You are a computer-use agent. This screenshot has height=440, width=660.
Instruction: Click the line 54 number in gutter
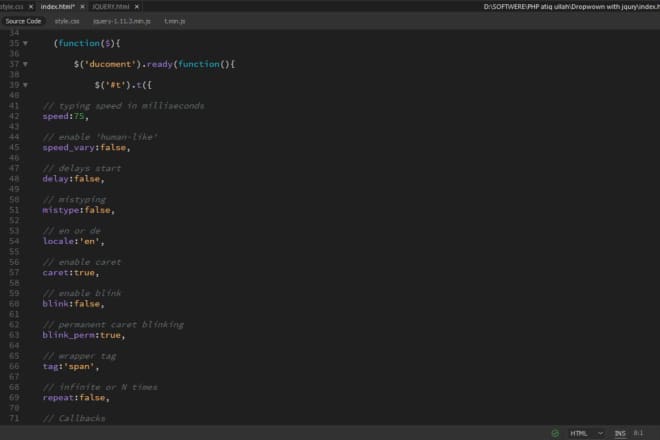pos(14,241)
